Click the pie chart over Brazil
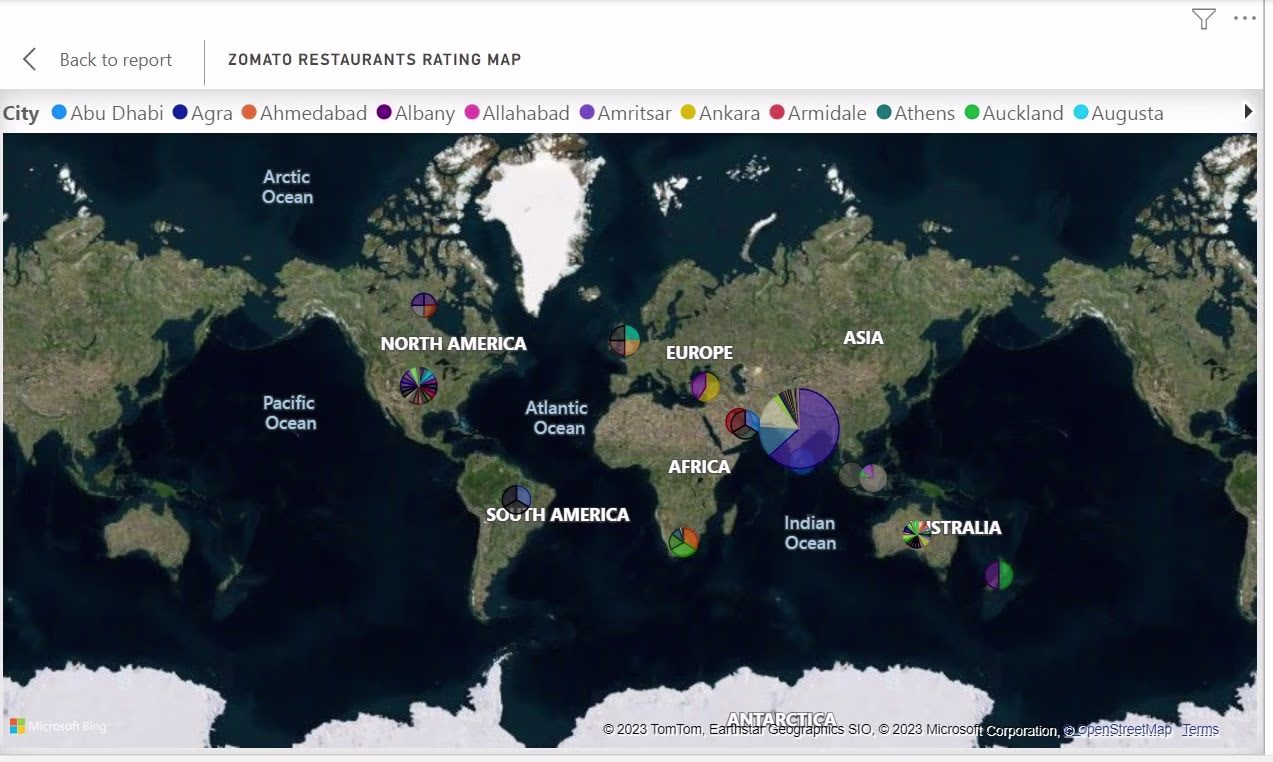 click(516, 499)
